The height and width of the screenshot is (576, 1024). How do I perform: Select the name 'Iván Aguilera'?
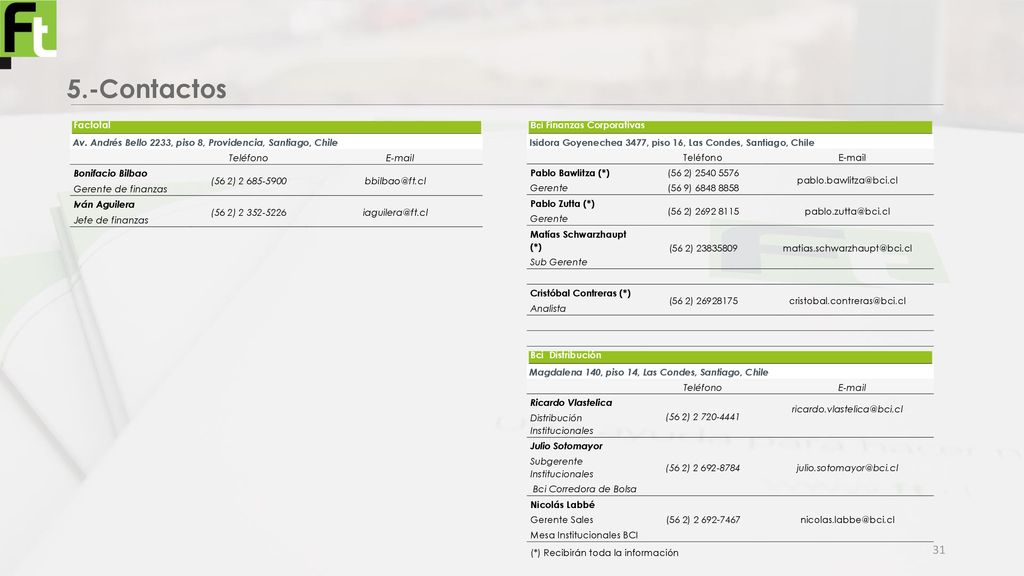[x=104, y=204]
